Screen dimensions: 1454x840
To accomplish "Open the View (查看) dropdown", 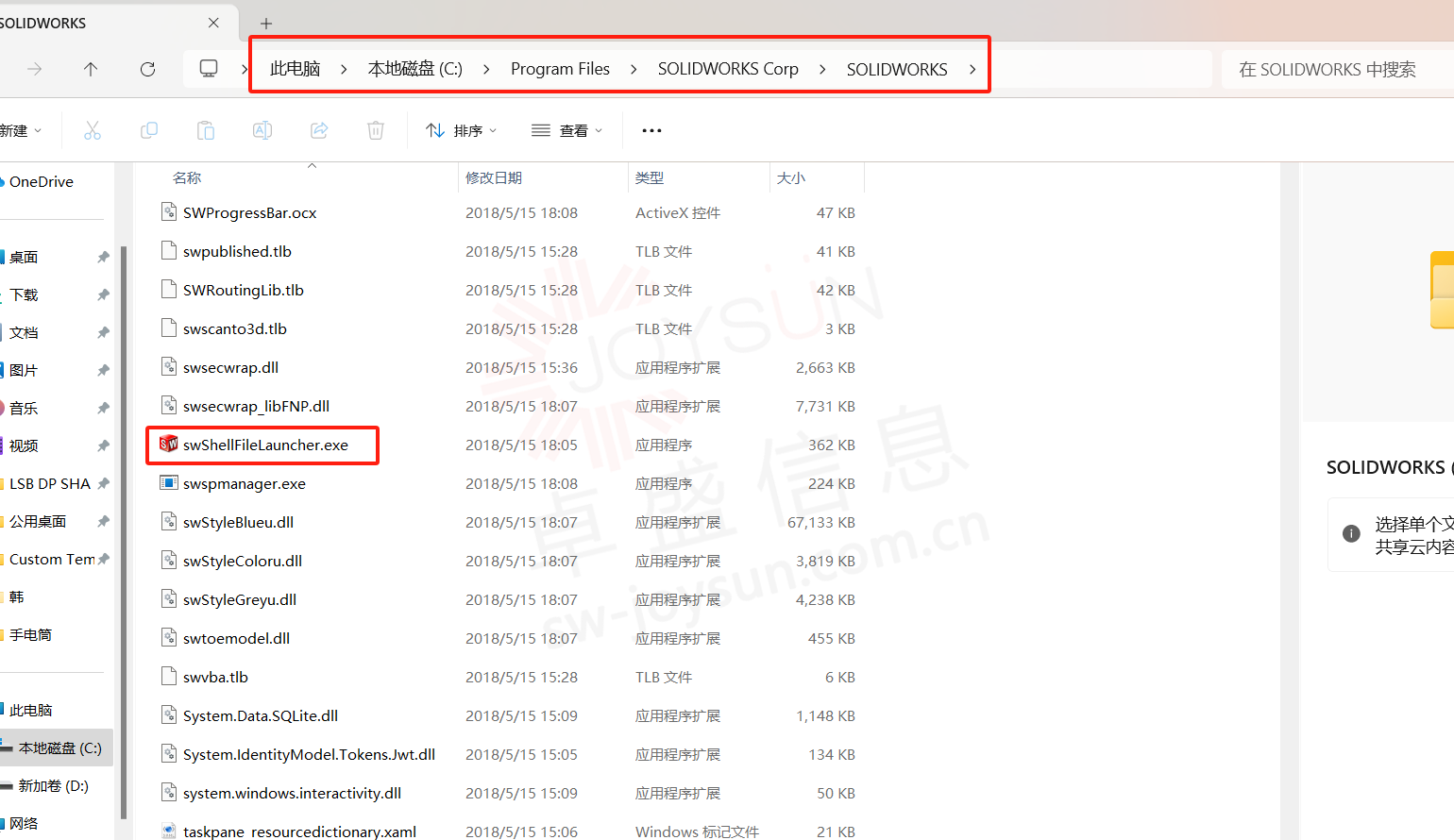I will (x=566, y=130).
